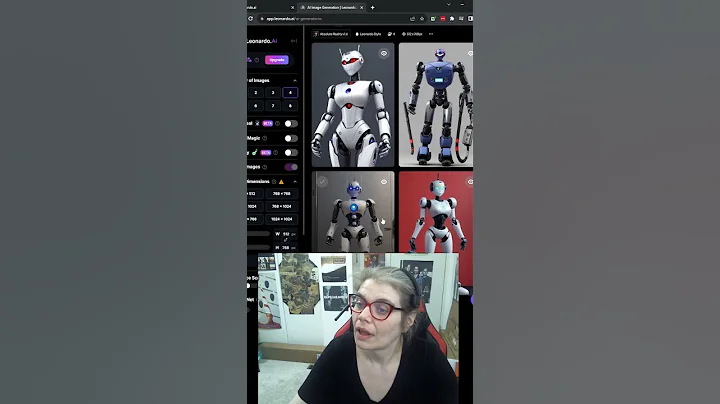This screenshot has height=404, width=720.
Task: Click the Leonardo Style chip
Action: click(x=368, y=34)
